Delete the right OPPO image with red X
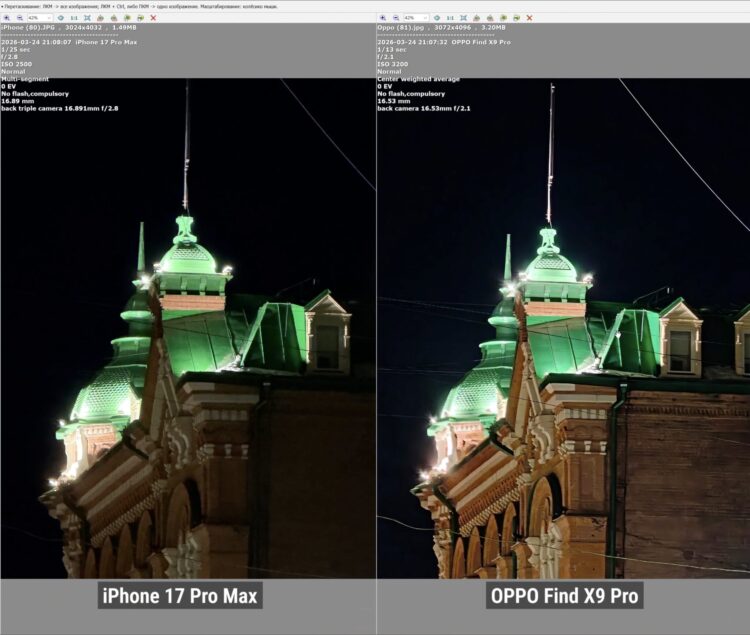This screenshot has height=635, width=750. [529, 18]
